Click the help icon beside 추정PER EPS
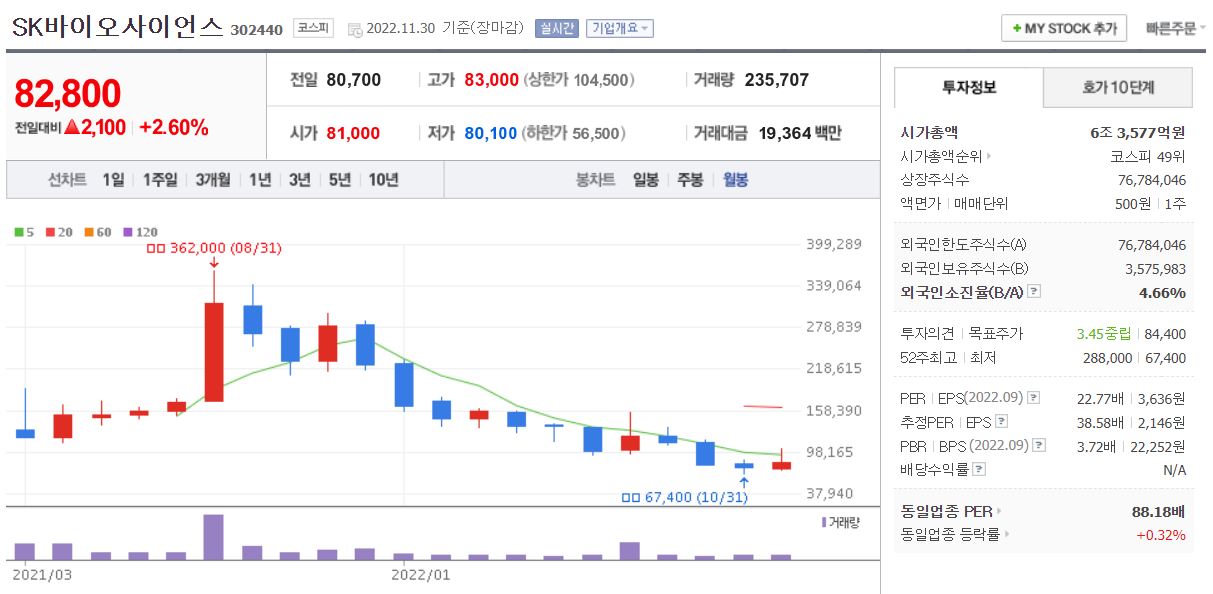Screen dimensions: 1213x594 pos(1002,422)
